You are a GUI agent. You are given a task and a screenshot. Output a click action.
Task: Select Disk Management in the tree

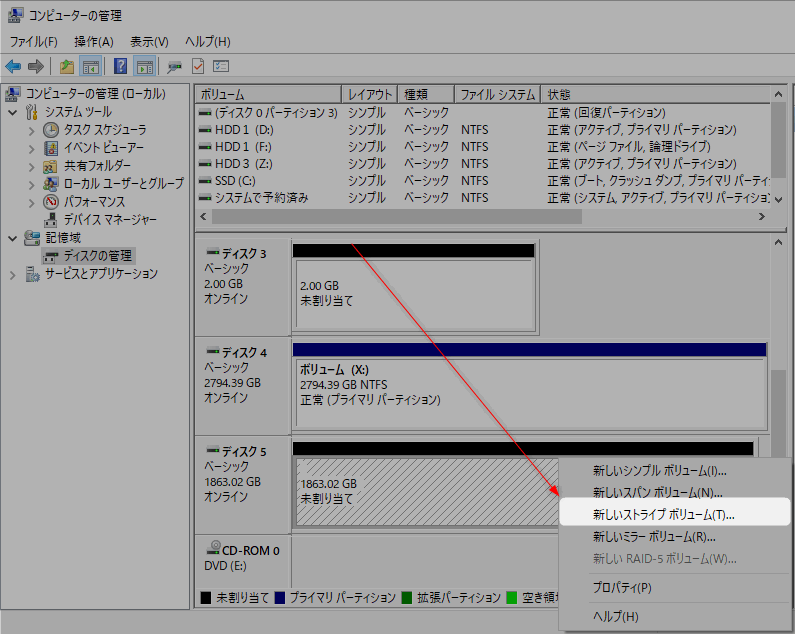(x=97, y=256)
